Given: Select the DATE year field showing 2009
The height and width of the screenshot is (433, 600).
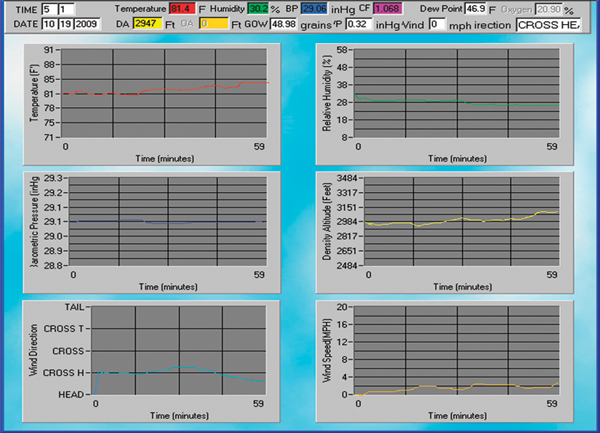Looking at the screenshot, I should [x=87, y=24].
